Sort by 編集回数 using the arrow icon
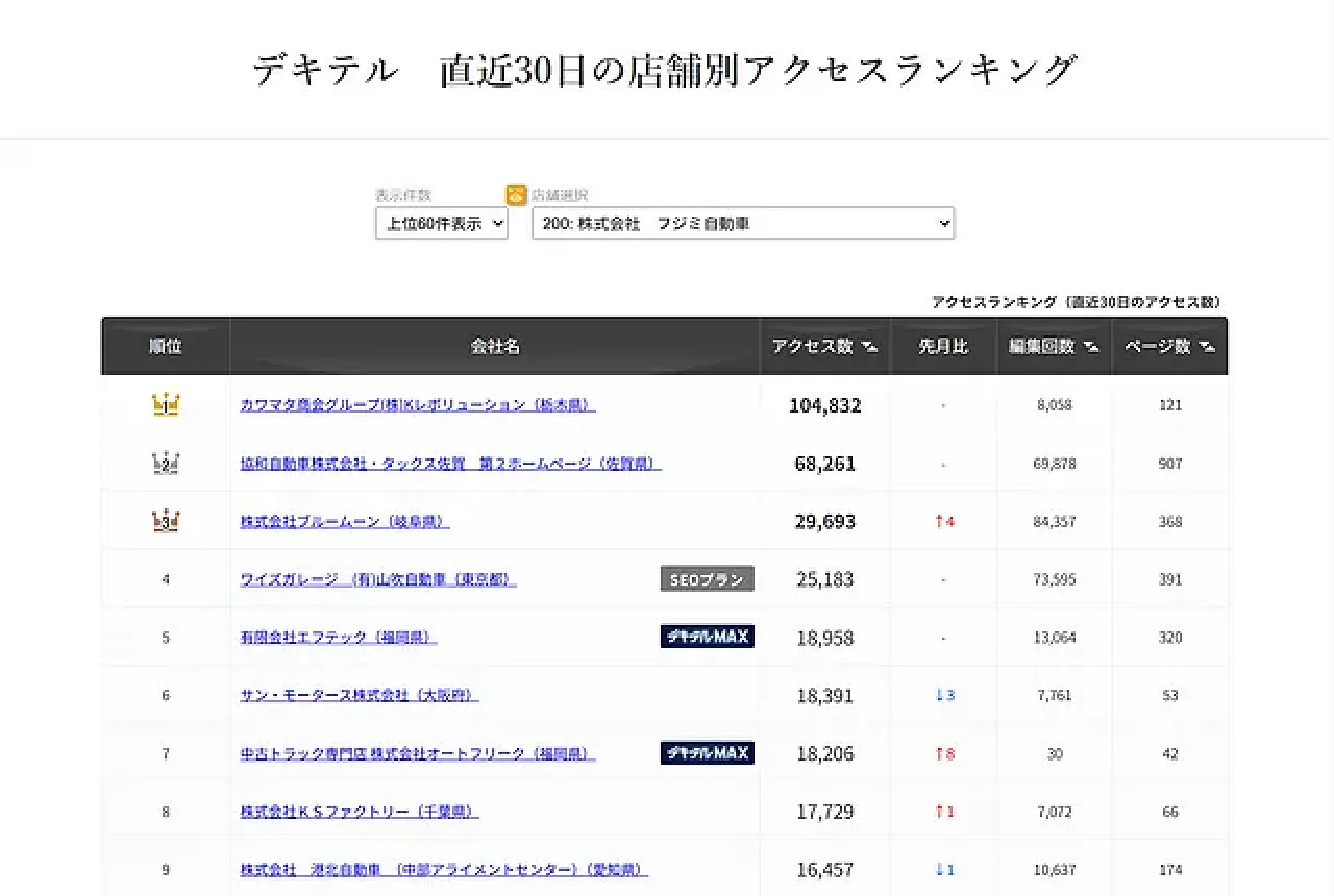 (x=1091, y=346)
